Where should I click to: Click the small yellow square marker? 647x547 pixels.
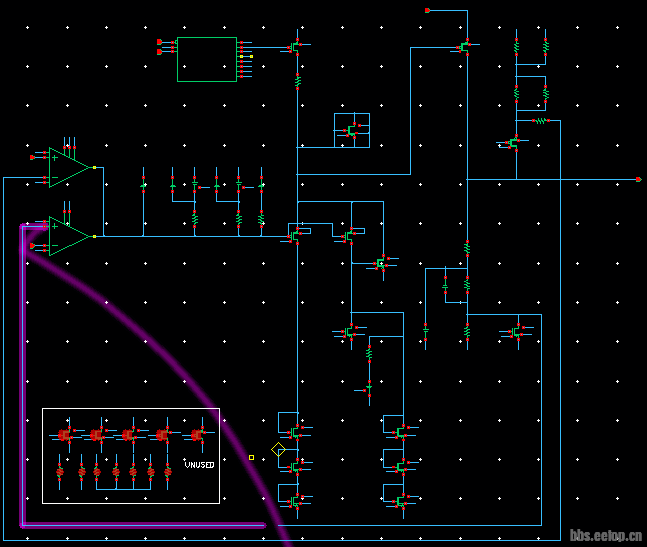(251, 457)
